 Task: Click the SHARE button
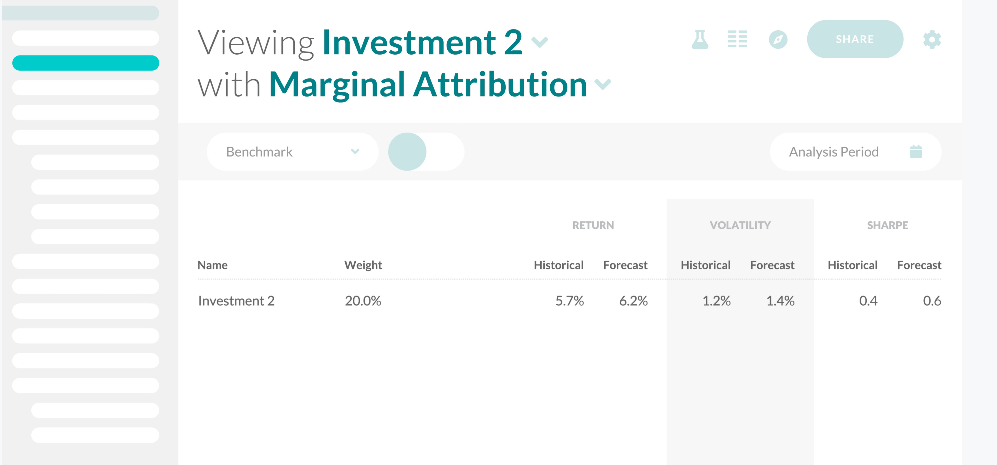pyautogui.click(x=854, y=39)
